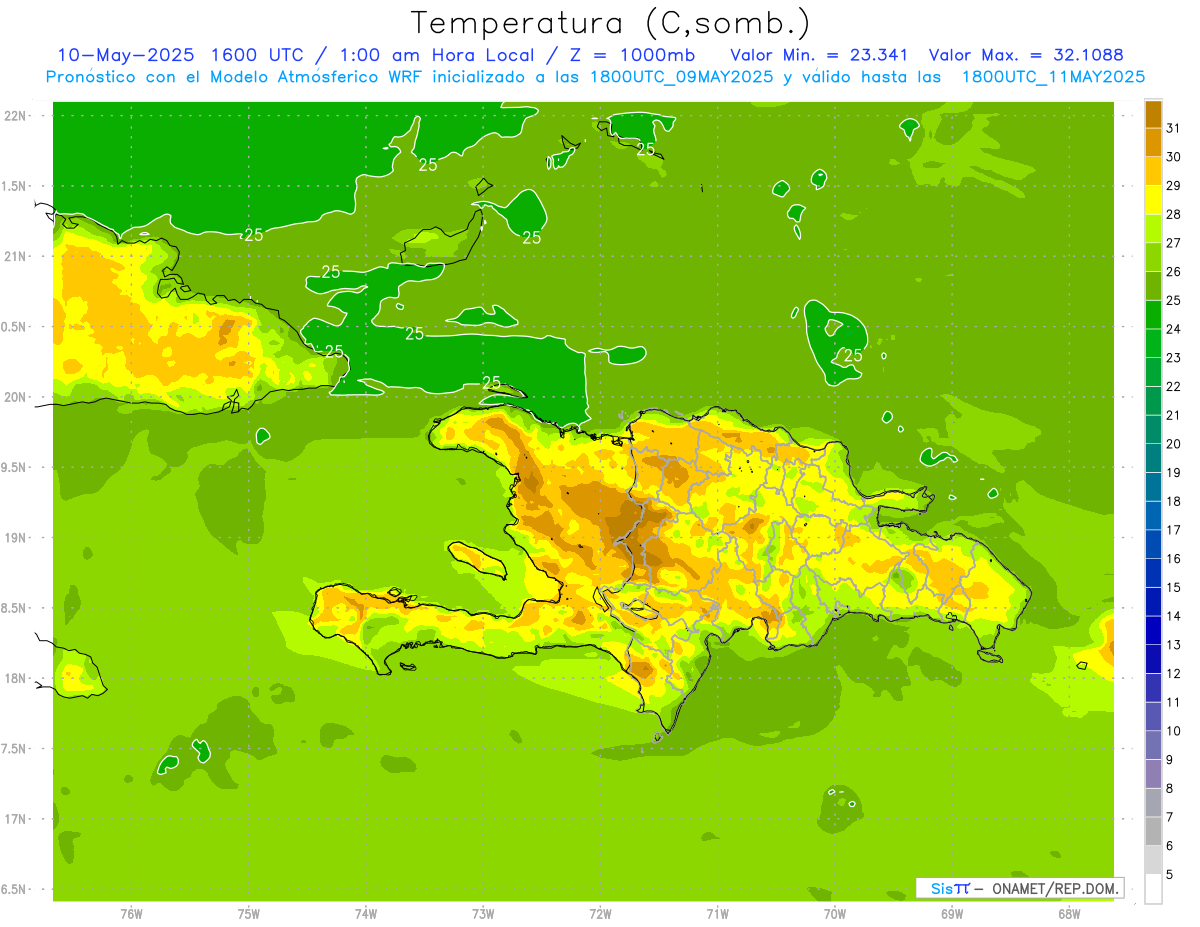Click the '72W' longitude axis label
Image resolution: width=1200 pixels, height=927 pixels.
[x=600, y=914]
